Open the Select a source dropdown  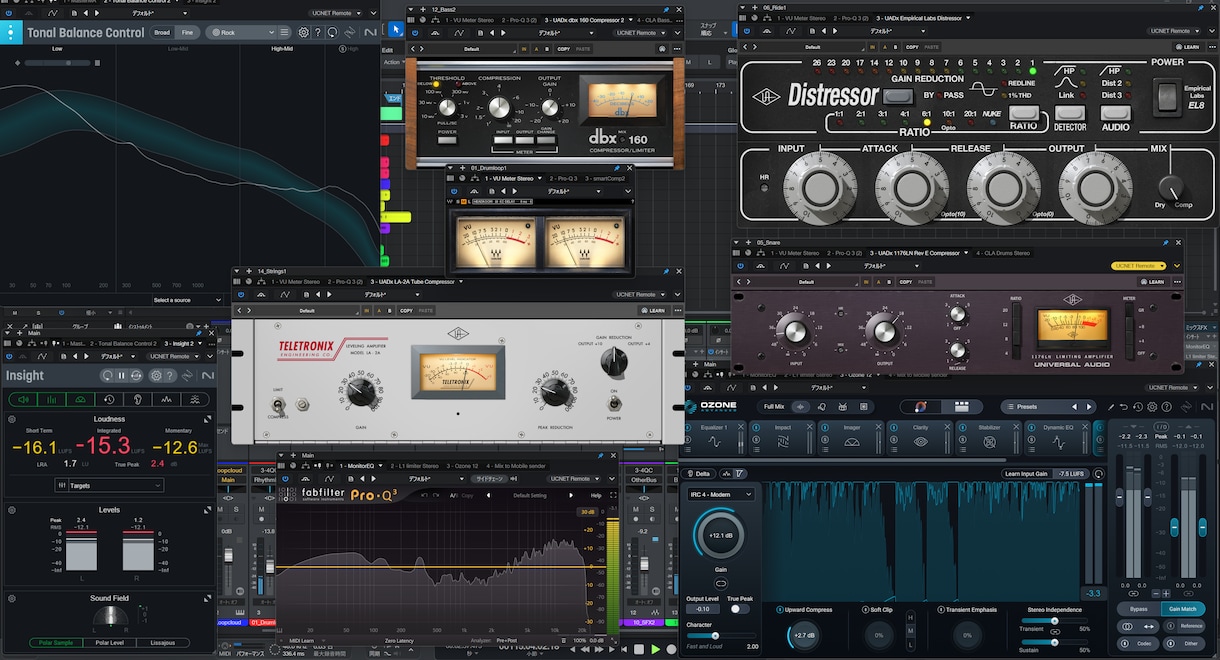(x=188, y=300)
